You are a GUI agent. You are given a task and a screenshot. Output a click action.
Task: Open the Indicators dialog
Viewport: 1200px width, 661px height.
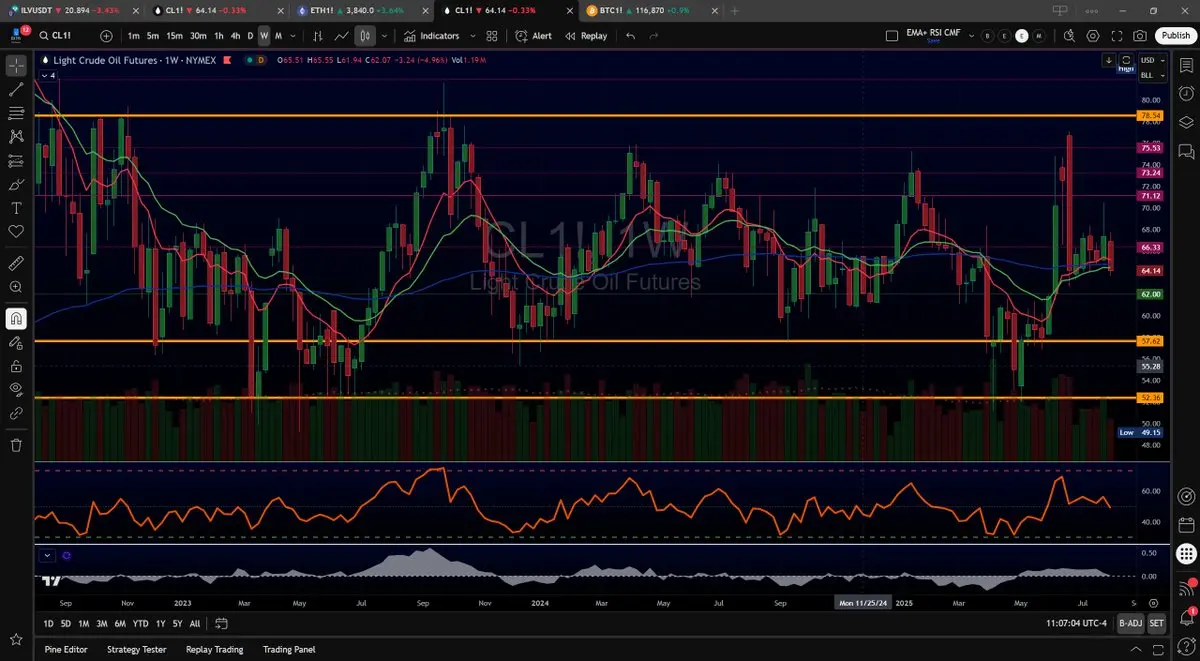pyautogui.click(x=432, y=36)
